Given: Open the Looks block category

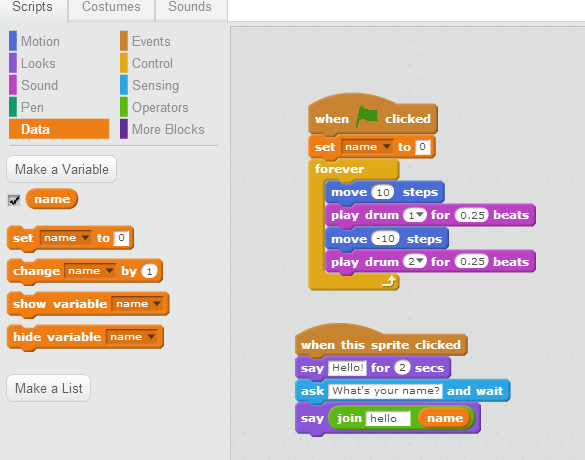Looking at the screenshot, I should (38, 63).
